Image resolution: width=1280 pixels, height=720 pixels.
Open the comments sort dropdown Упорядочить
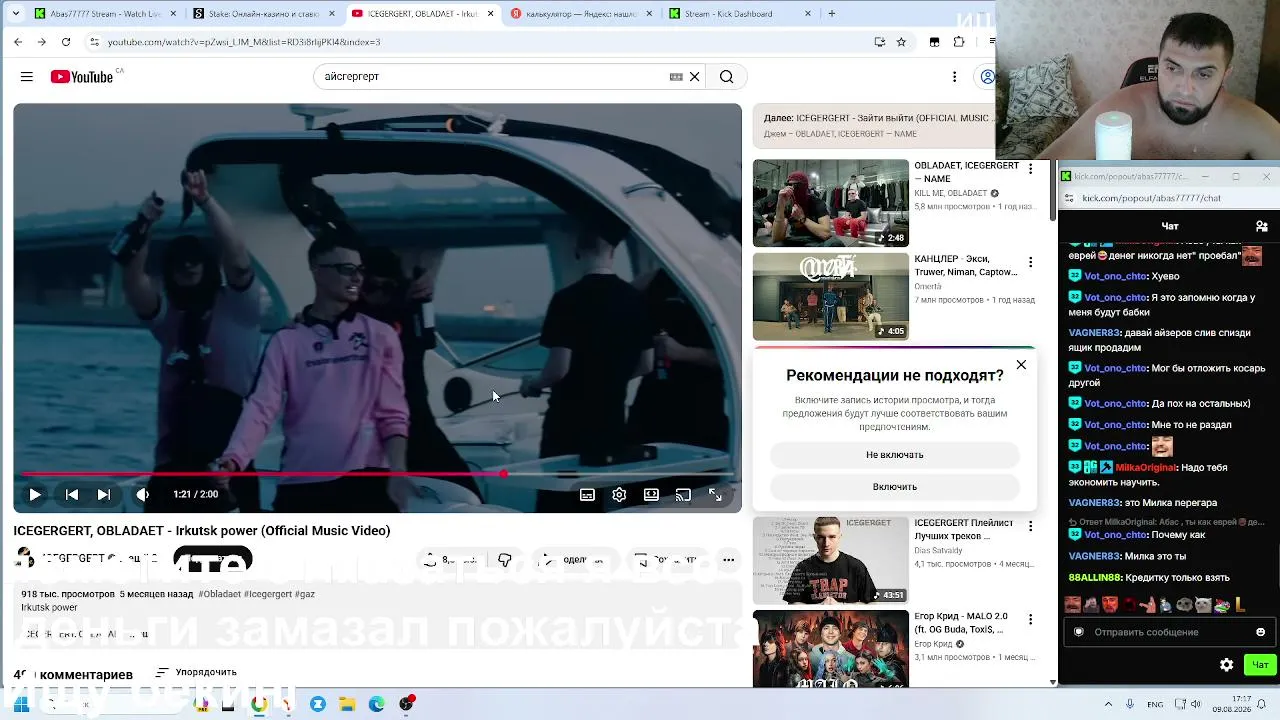[197, 672]
